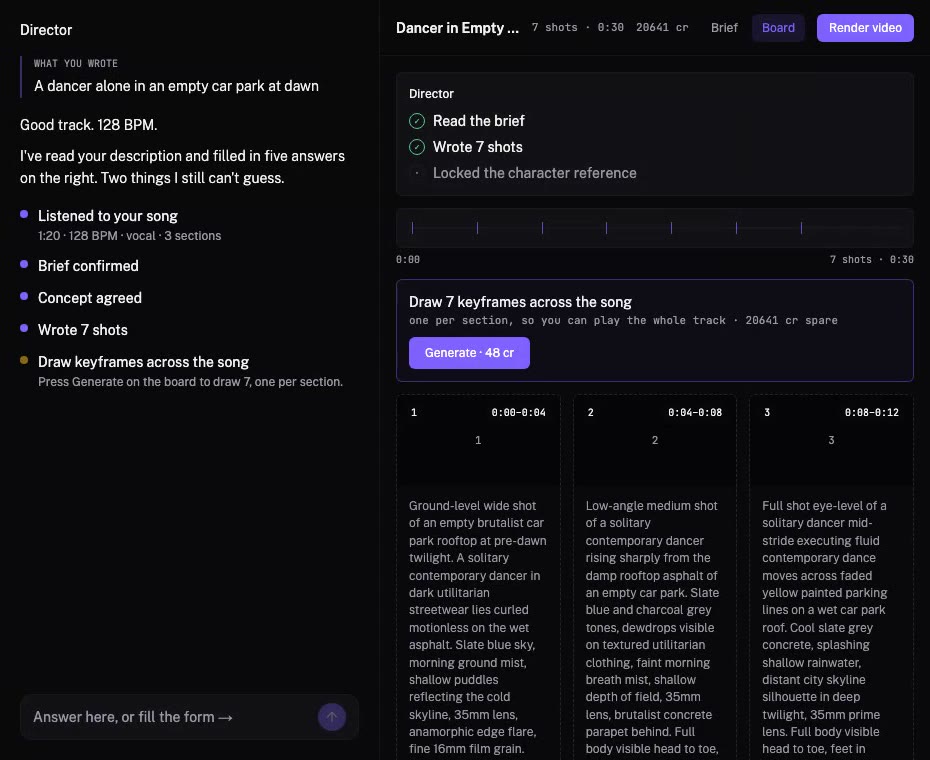Click the Good track. 128 BPM. message
The width and height of the screenshot is (930, 760).
88,125
